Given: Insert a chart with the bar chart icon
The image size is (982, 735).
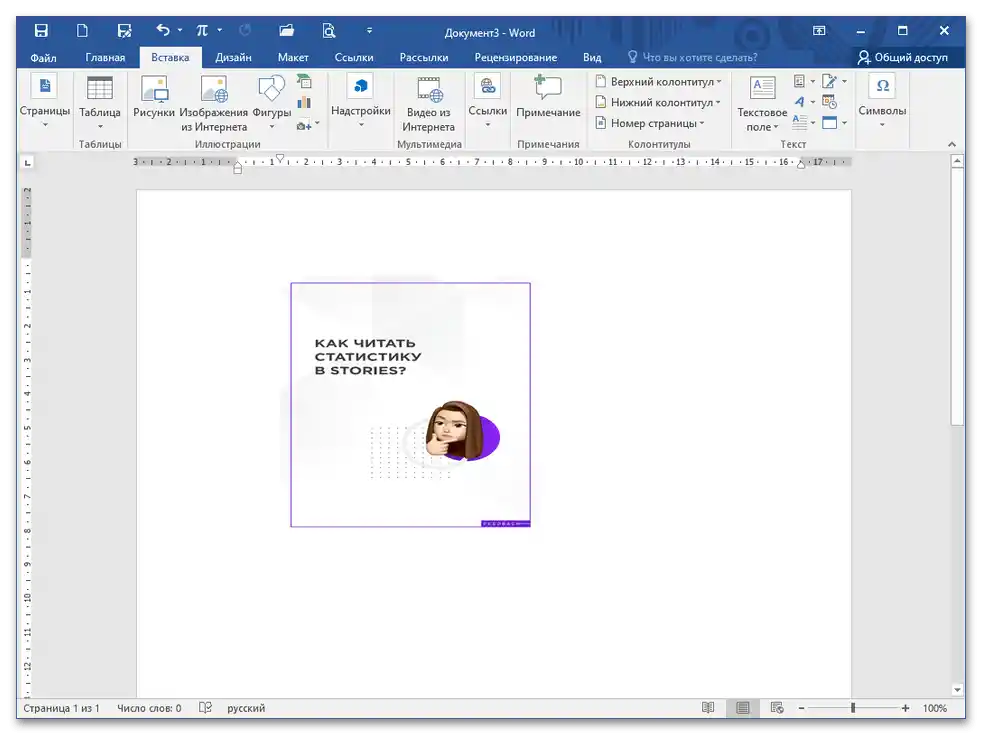Looking at the screenshot, I should point(304,103).
